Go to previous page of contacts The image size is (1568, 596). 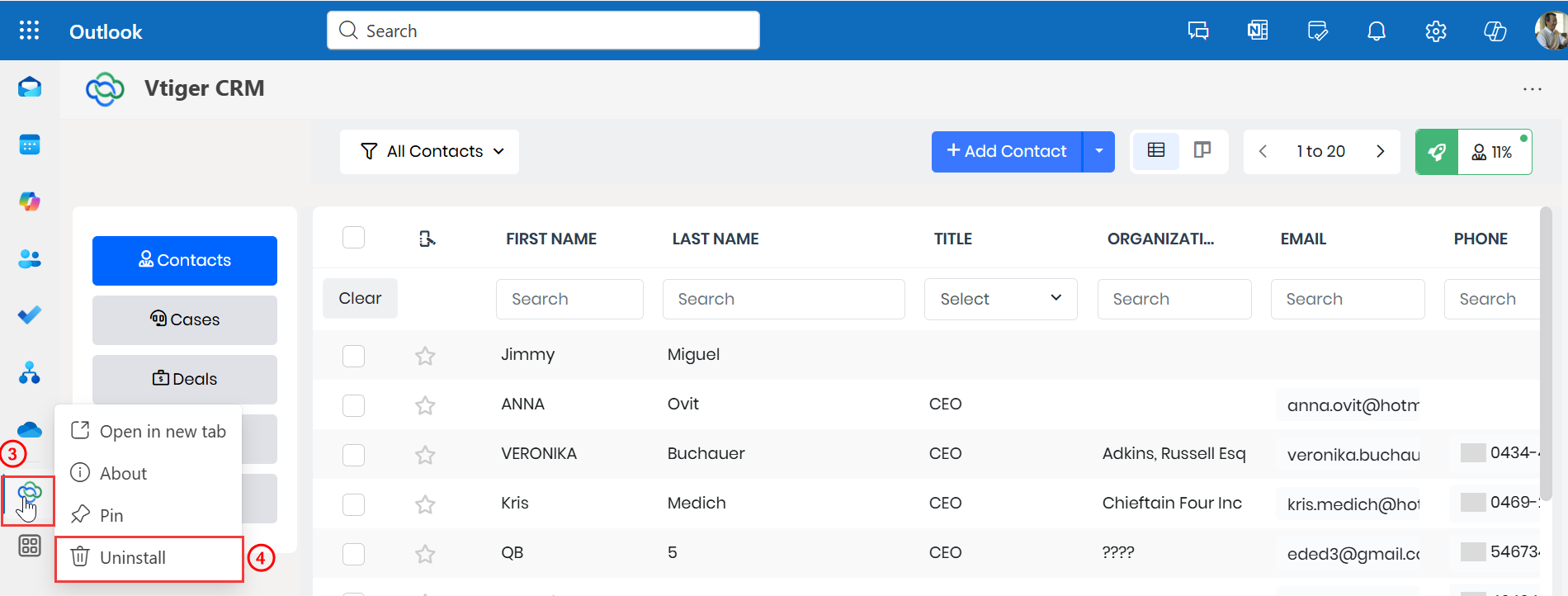(x=1263, y=151)
